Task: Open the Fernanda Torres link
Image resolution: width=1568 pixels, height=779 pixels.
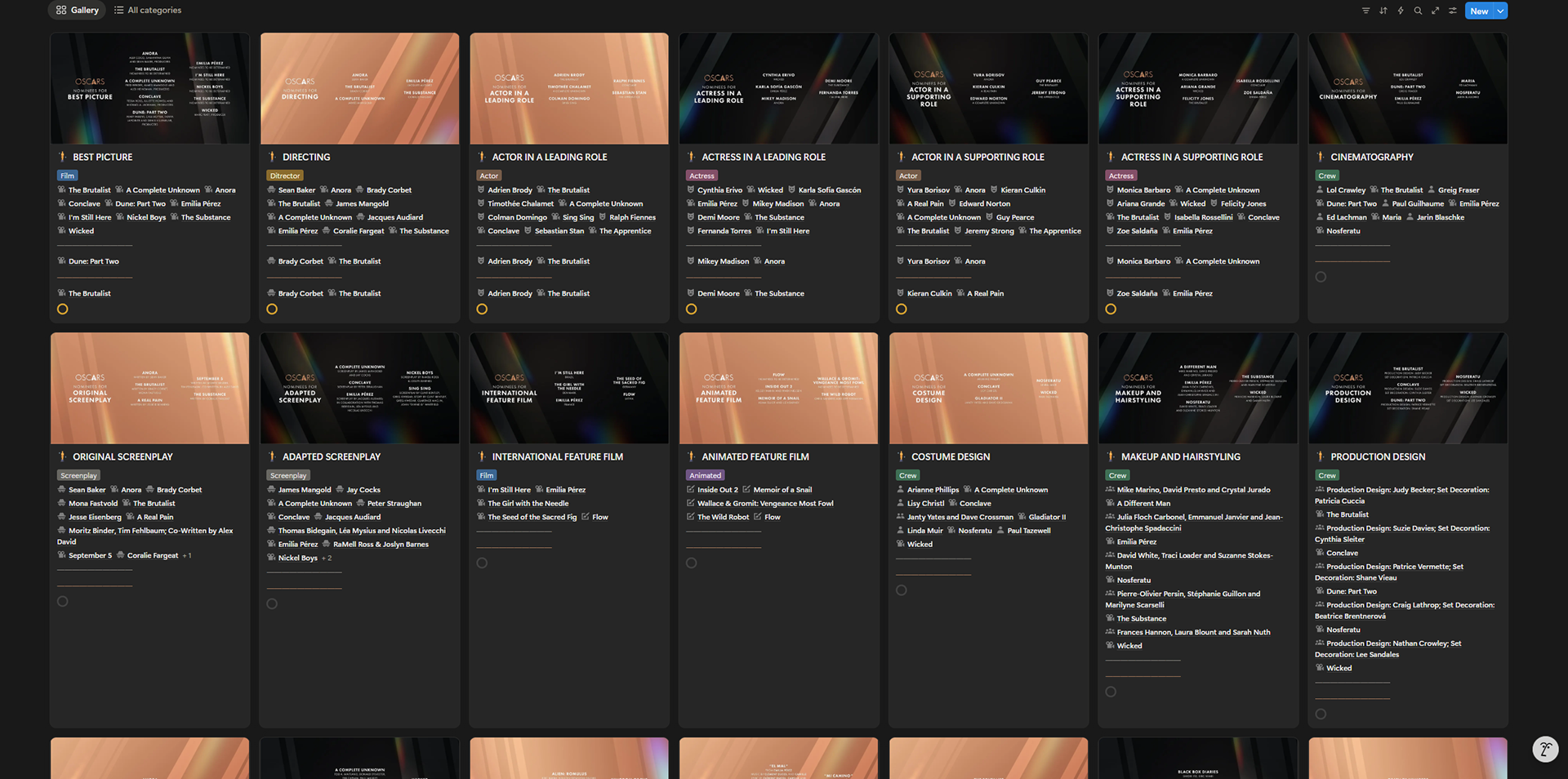Action: (x=724, y=231)
